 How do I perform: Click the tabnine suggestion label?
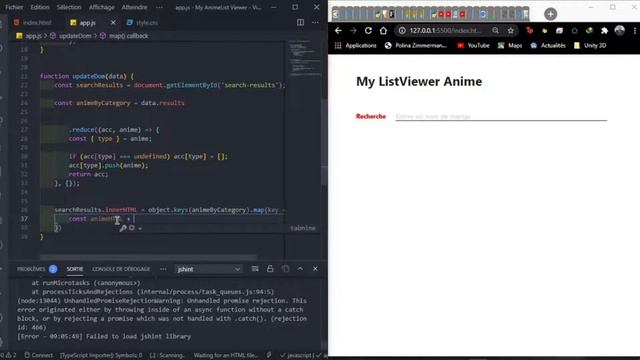click(x=302, y=228)
